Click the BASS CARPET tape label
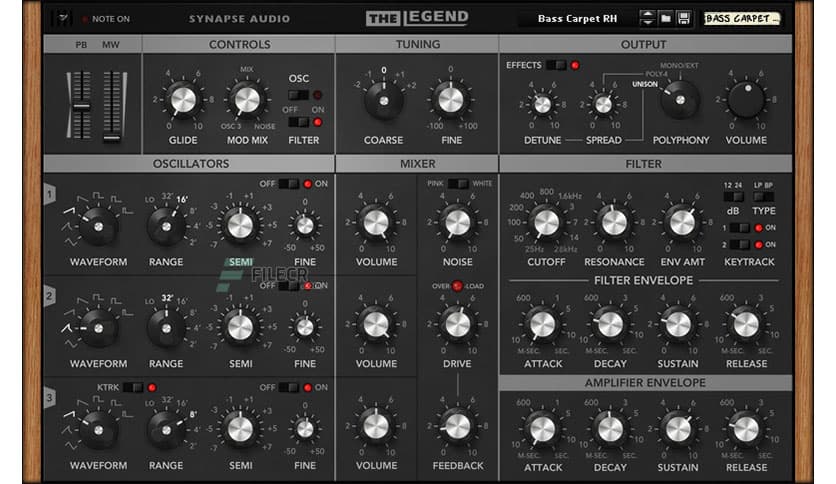Image resolution: width=836 pixels, height=484 pixels. click(741, 19)
